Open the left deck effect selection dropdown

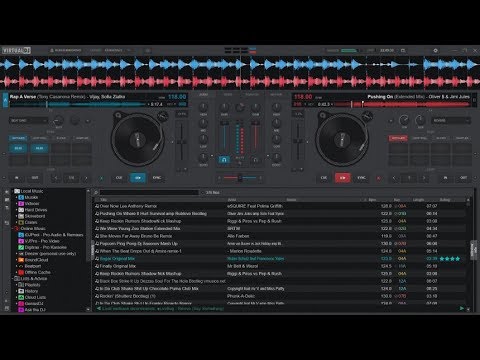pos(28,120)
